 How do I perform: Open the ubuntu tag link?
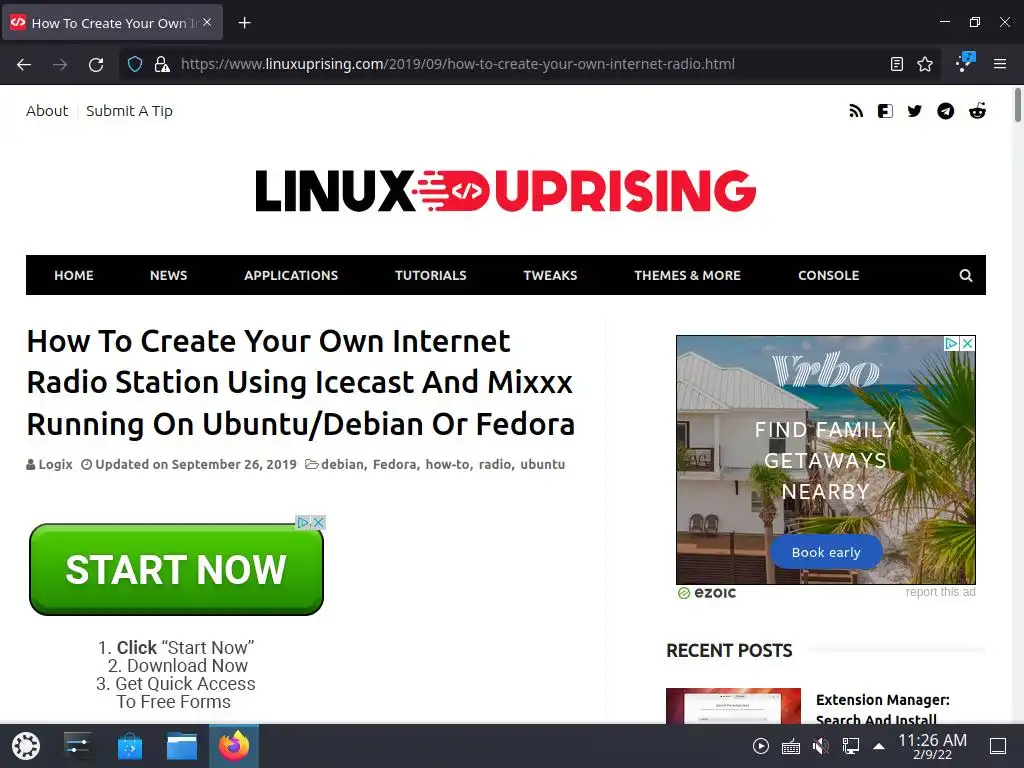543,464
